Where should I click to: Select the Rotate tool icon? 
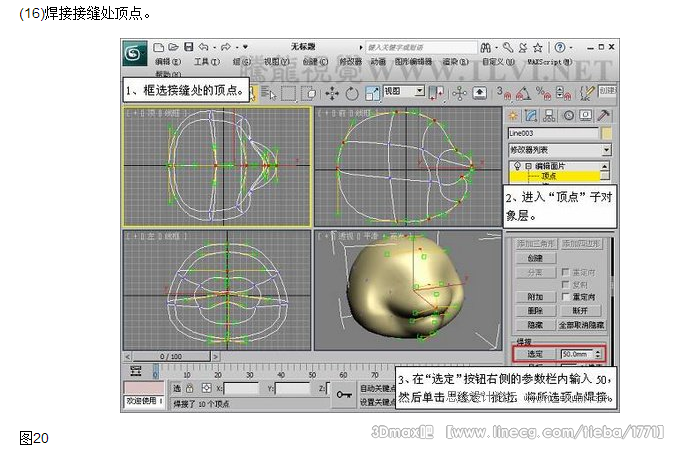[352, 94]
